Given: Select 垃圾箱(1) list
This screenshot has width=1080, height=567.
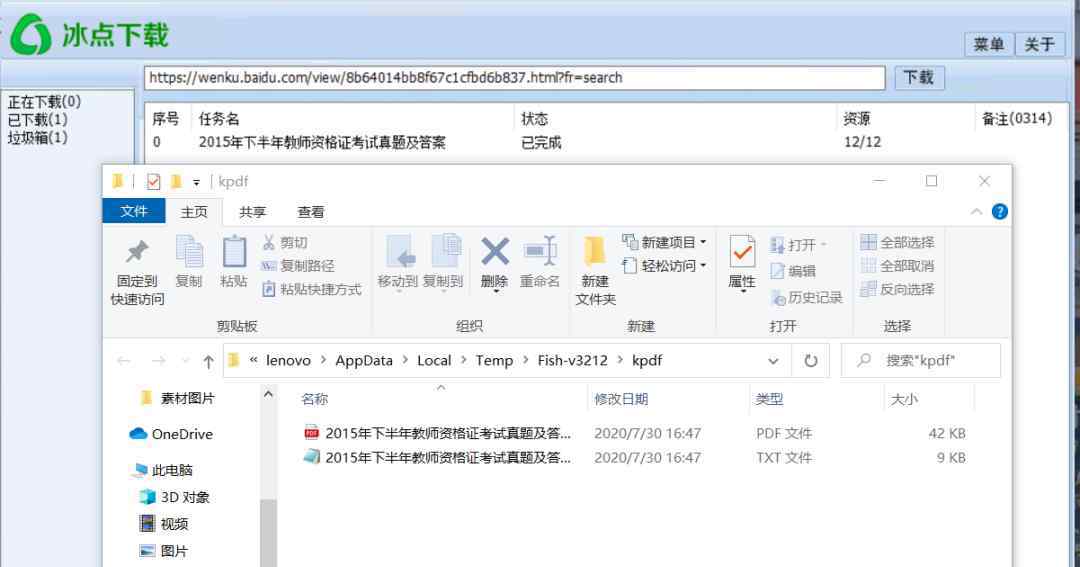Looking at the screenshot, I should pos(37,137).
